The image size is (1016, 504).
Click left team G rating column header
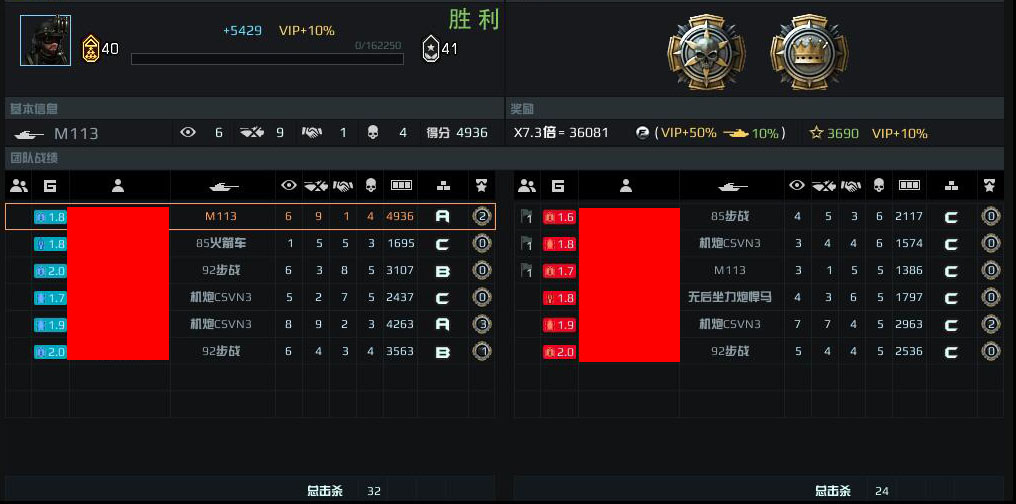(50, 186)
